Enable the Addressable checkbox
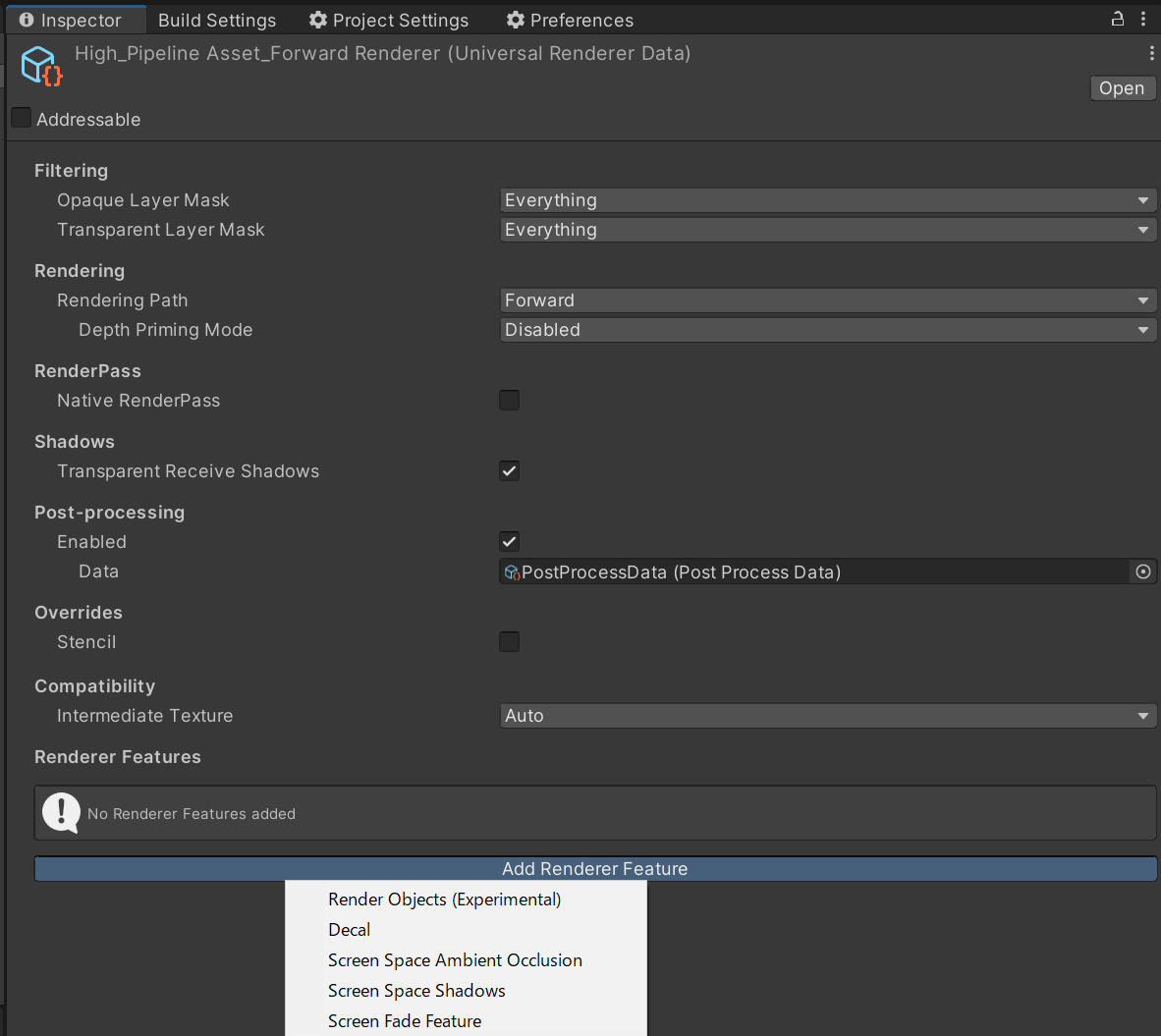The height and width of the screenshot is (1036, 1161). pyautogui.click(x=21, y=118)
